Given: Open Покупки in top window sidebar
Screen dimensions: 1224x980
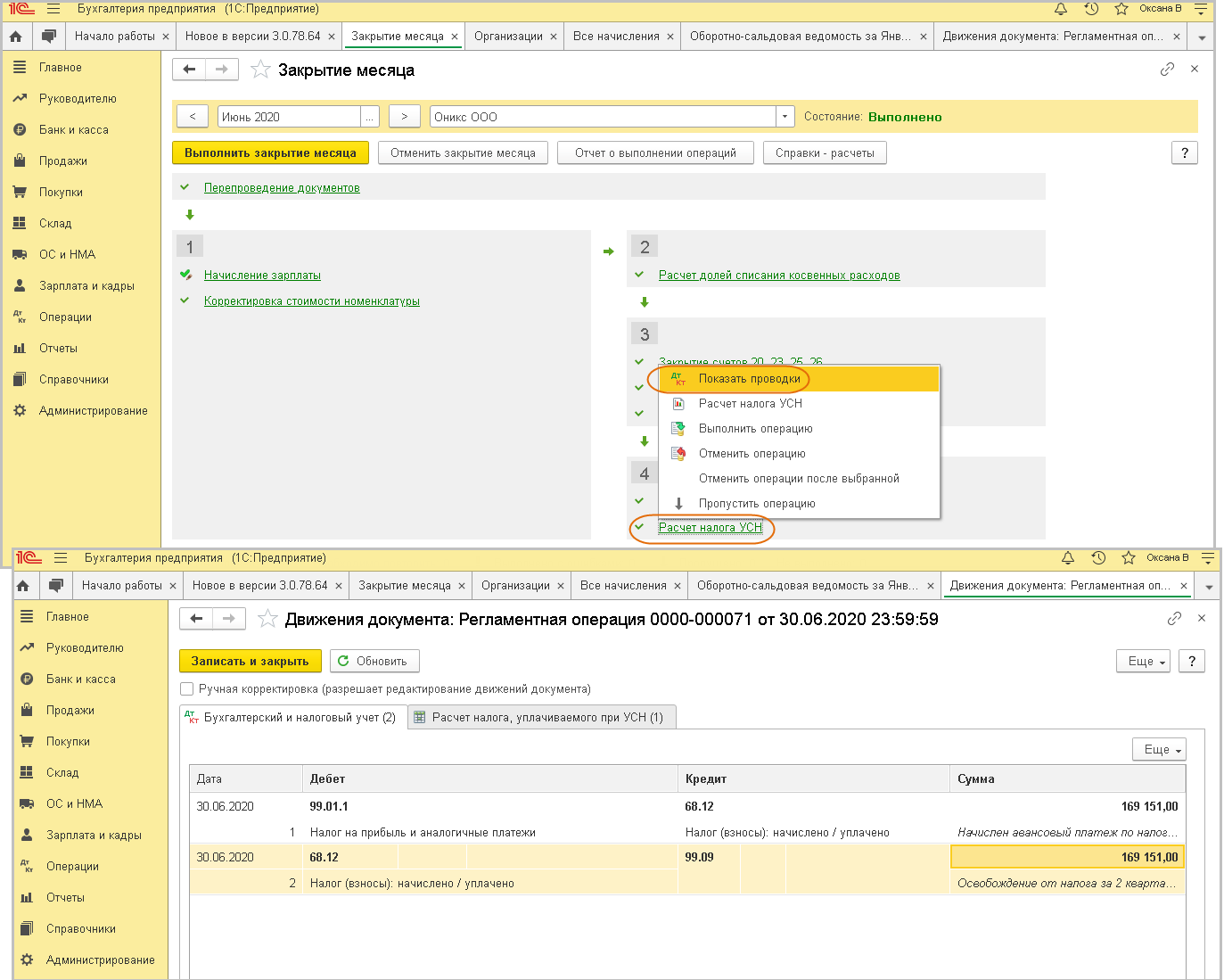Looking at the screenshot, I should 61,193.
